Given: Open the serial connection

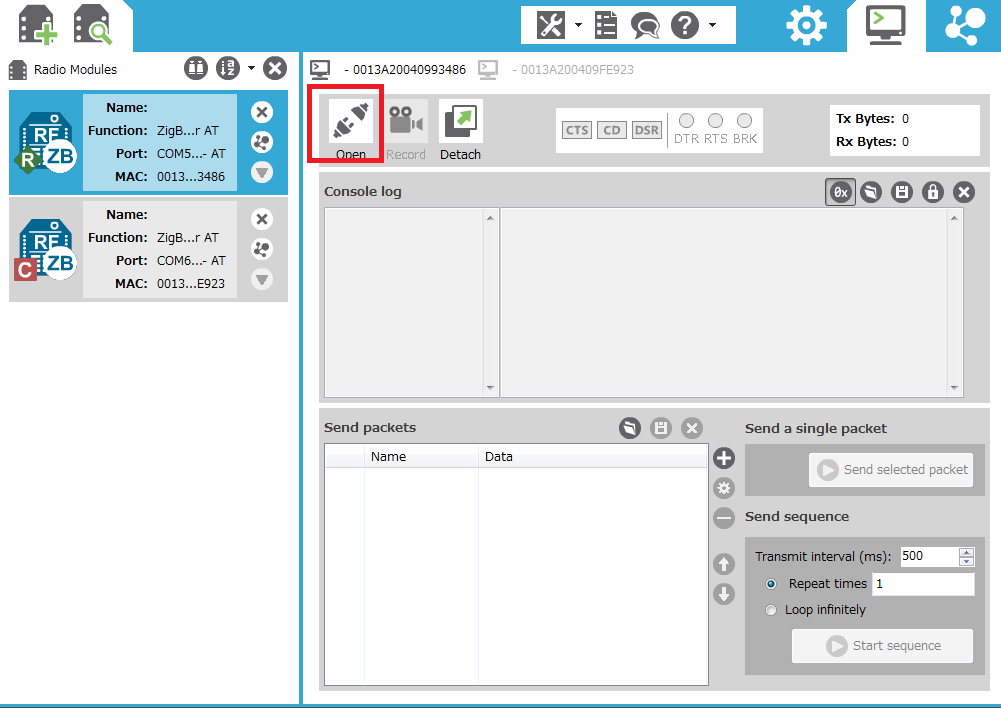Looking at the screenshot, I should (350, 130).
